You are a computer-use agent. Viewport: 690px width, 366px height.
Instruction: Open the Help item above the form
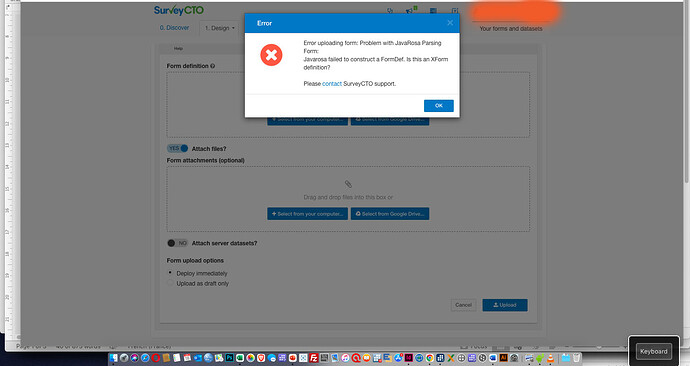[178, 48]
